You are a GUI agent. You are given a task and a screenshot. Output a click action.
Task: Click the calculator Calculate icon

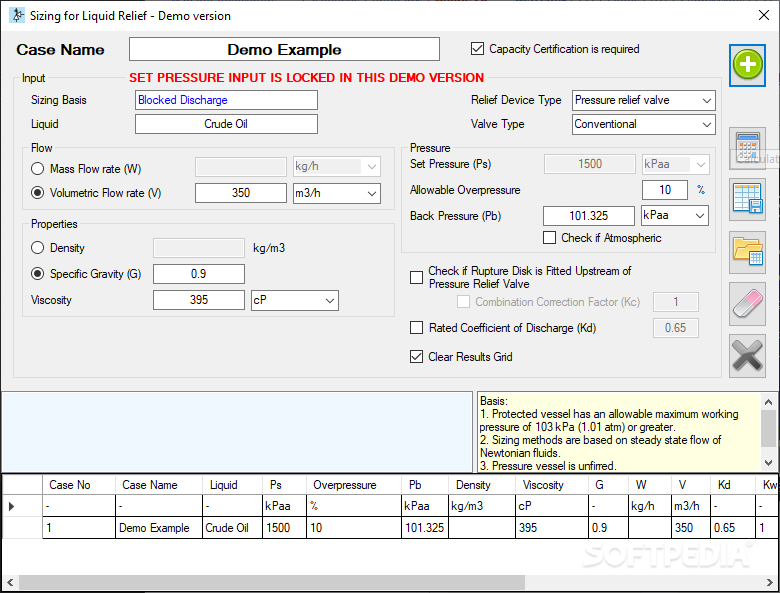(747, 148)
